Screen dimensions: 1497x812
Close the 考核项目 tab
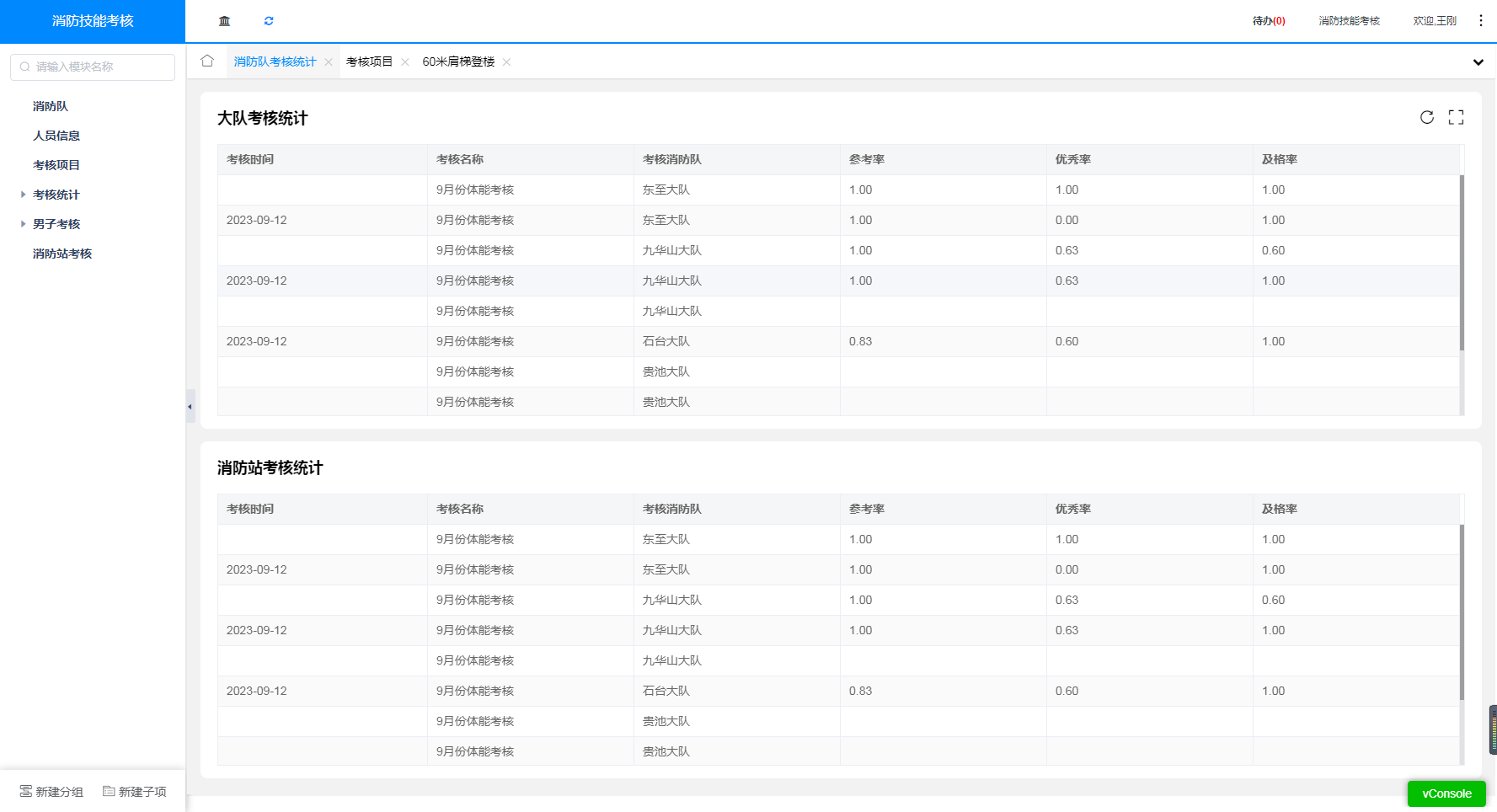(x=405, y=62)
